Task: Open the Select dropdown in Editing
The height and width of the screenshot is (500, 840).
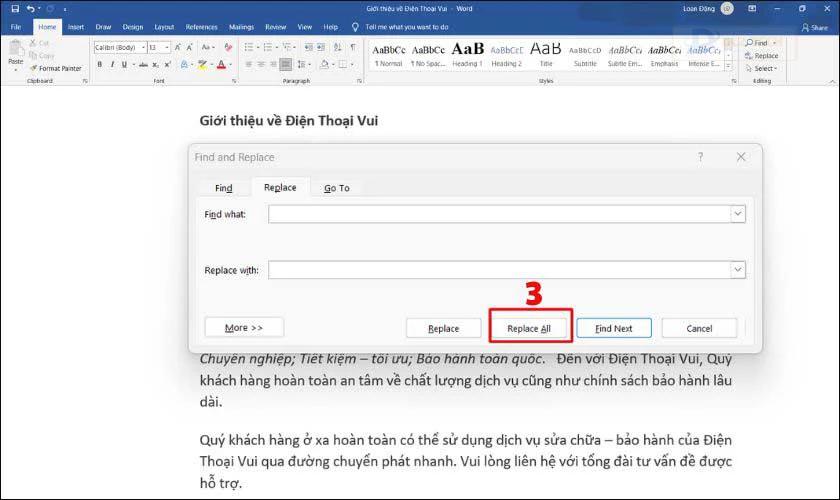Action: pyautogui.click(x=761, y=69)
